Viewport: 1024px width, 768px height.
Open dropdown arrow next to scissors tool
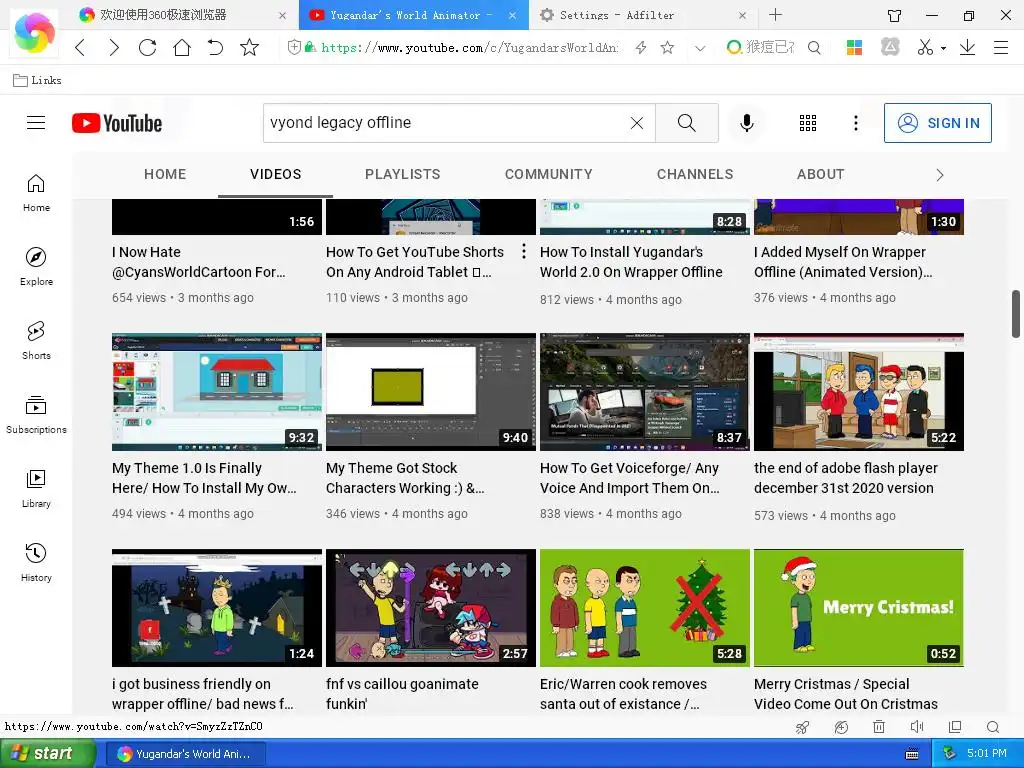tap(943, 48)
